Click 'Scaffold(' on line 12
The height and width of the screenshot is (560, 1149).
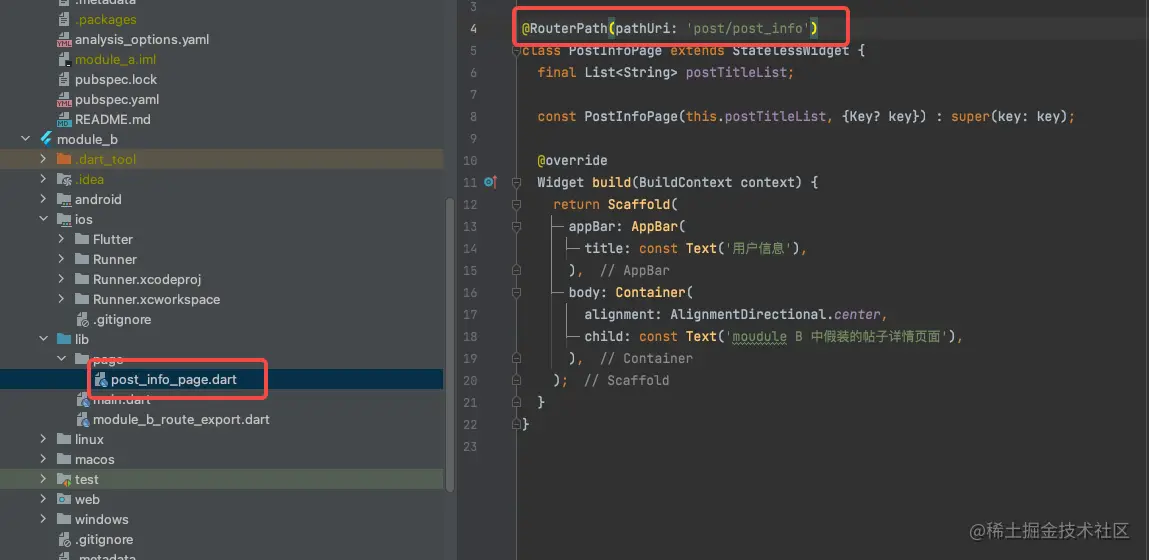[643, 205]
